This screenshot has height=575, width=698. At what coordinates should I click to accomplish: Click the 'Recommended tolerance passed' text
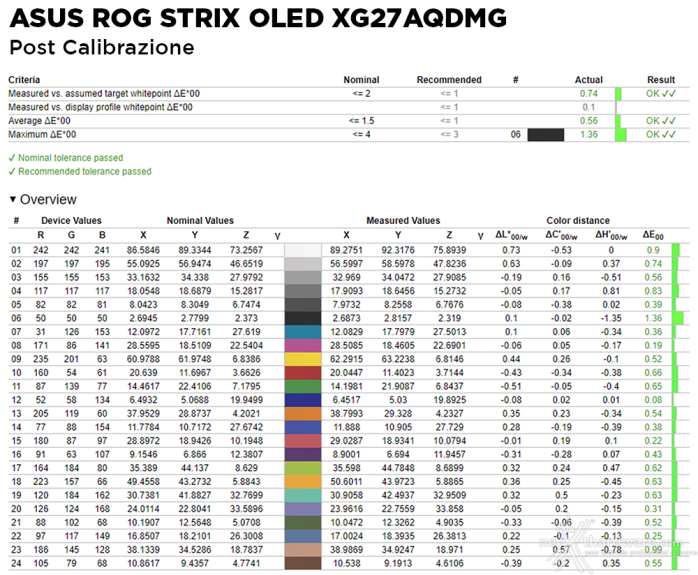coord(85,171)
